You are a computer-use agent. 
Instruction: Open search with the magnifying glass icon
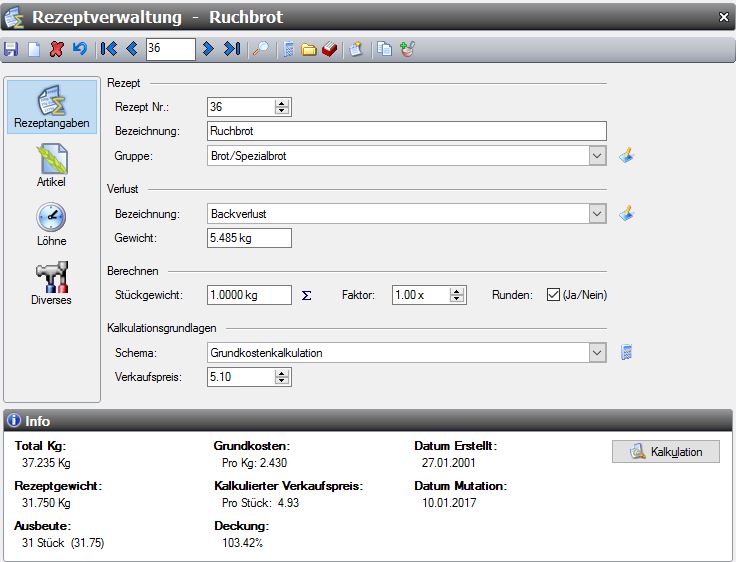coord(259,48)
